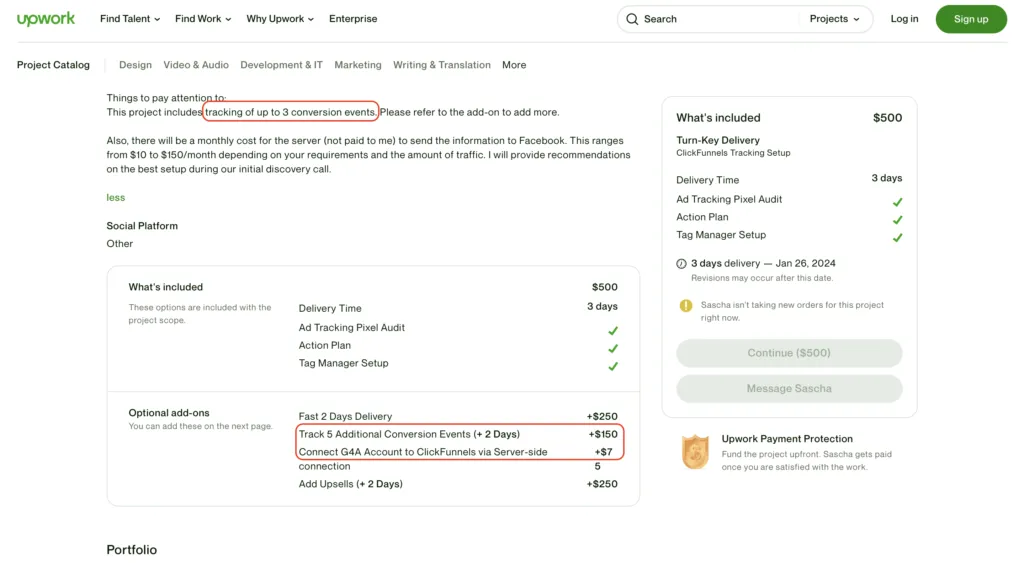Screen dimensions: 1024x563
Task: Click checkmark beside Ad Tracking Pixel Audit in main table
Action: tap(613, 331)
